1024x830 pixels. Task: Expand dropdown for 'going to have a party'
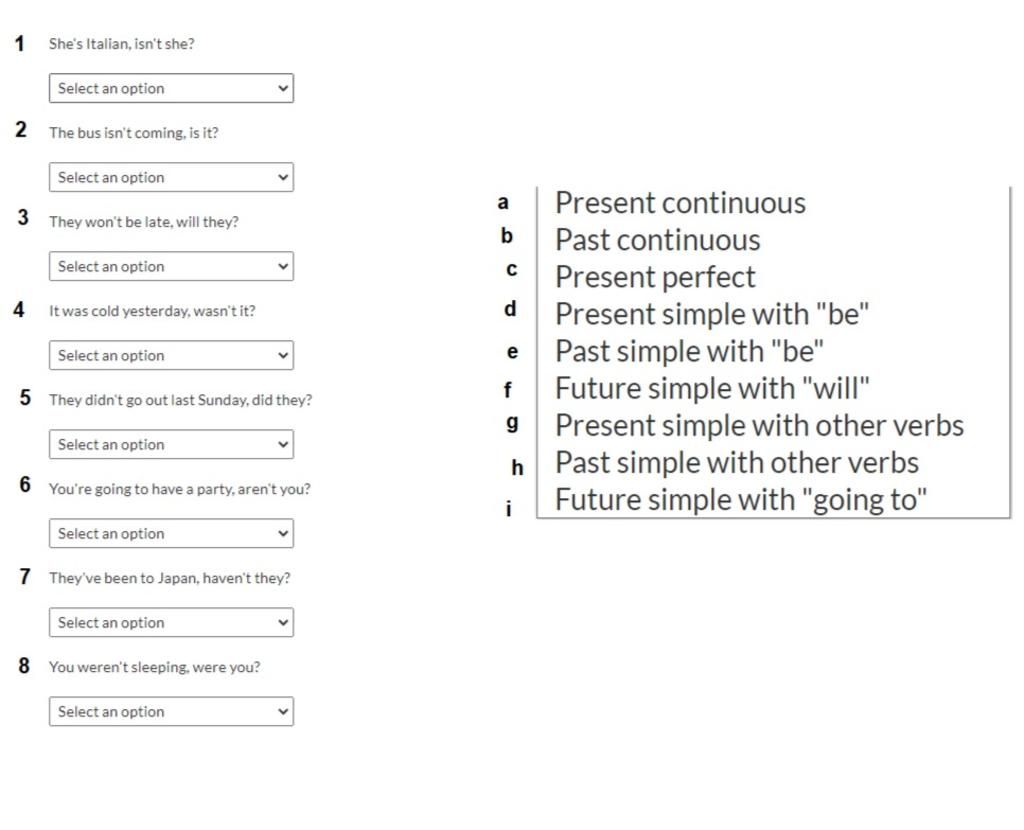(171, 534)
